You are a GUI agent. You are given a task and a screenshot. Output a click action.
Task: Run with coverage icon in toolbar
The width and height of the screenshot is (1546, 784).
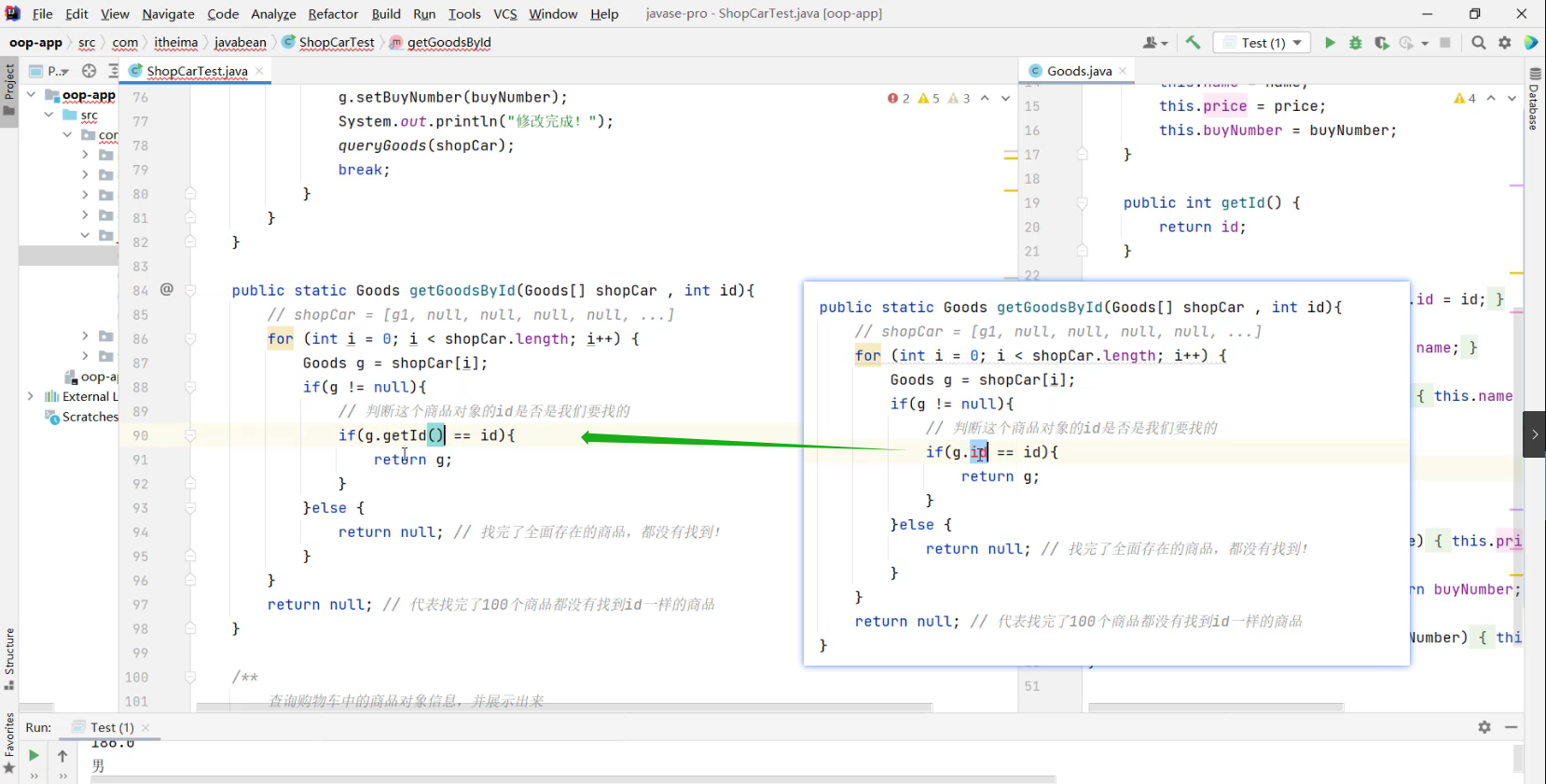pyautogui.click(x=1382, y=43)
